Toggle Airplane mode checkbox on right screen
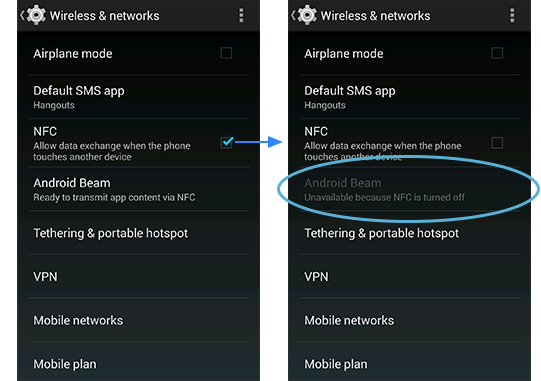This screenshot has height=381, width=541. pos(497,53)
